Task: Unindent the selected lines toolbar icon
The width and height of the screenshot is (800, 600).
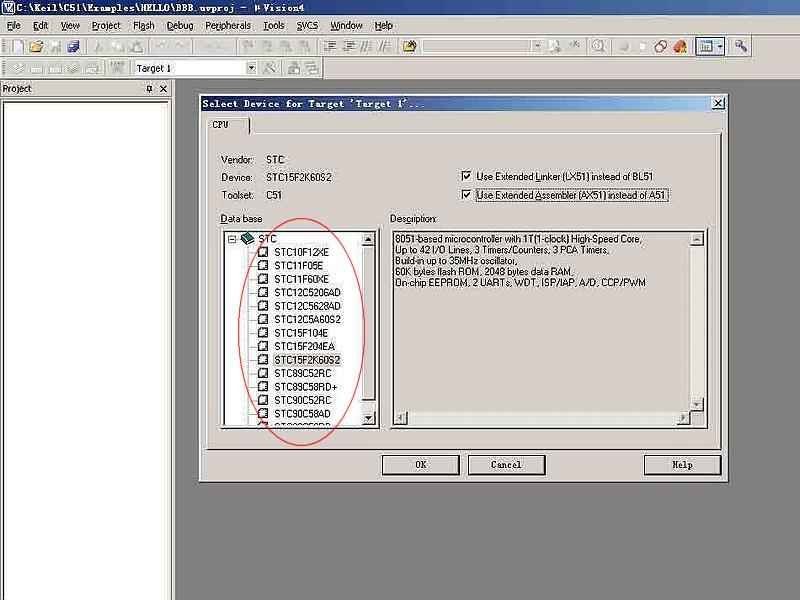Action: coord(349,47)
